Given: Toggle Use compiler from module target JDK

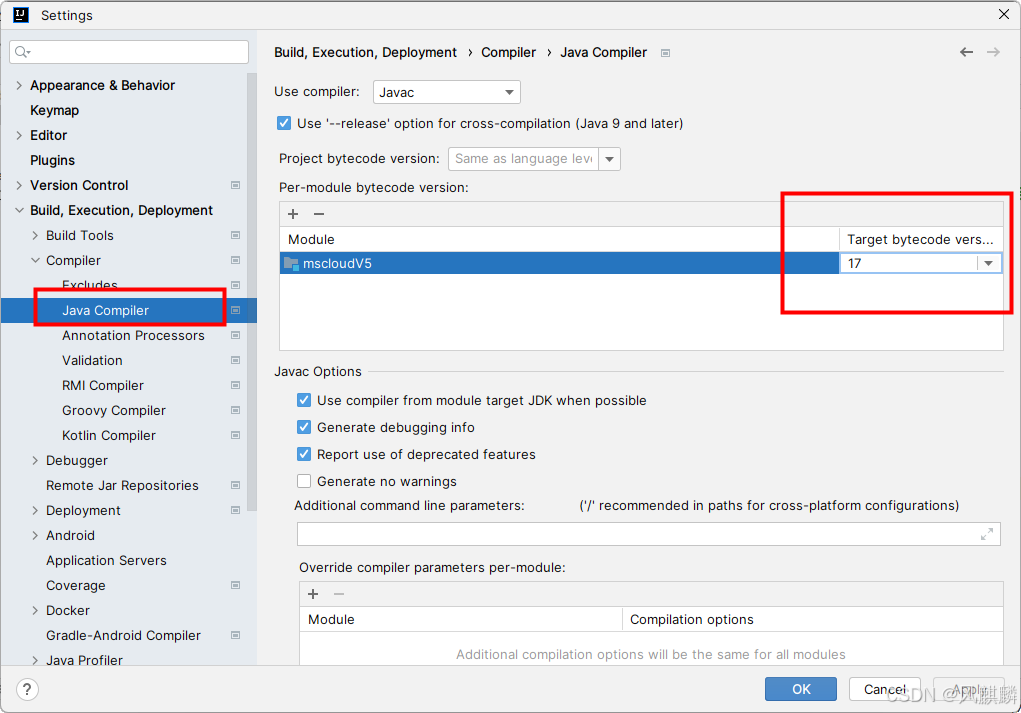Looking at the screenshot, I should coord(304,400).
